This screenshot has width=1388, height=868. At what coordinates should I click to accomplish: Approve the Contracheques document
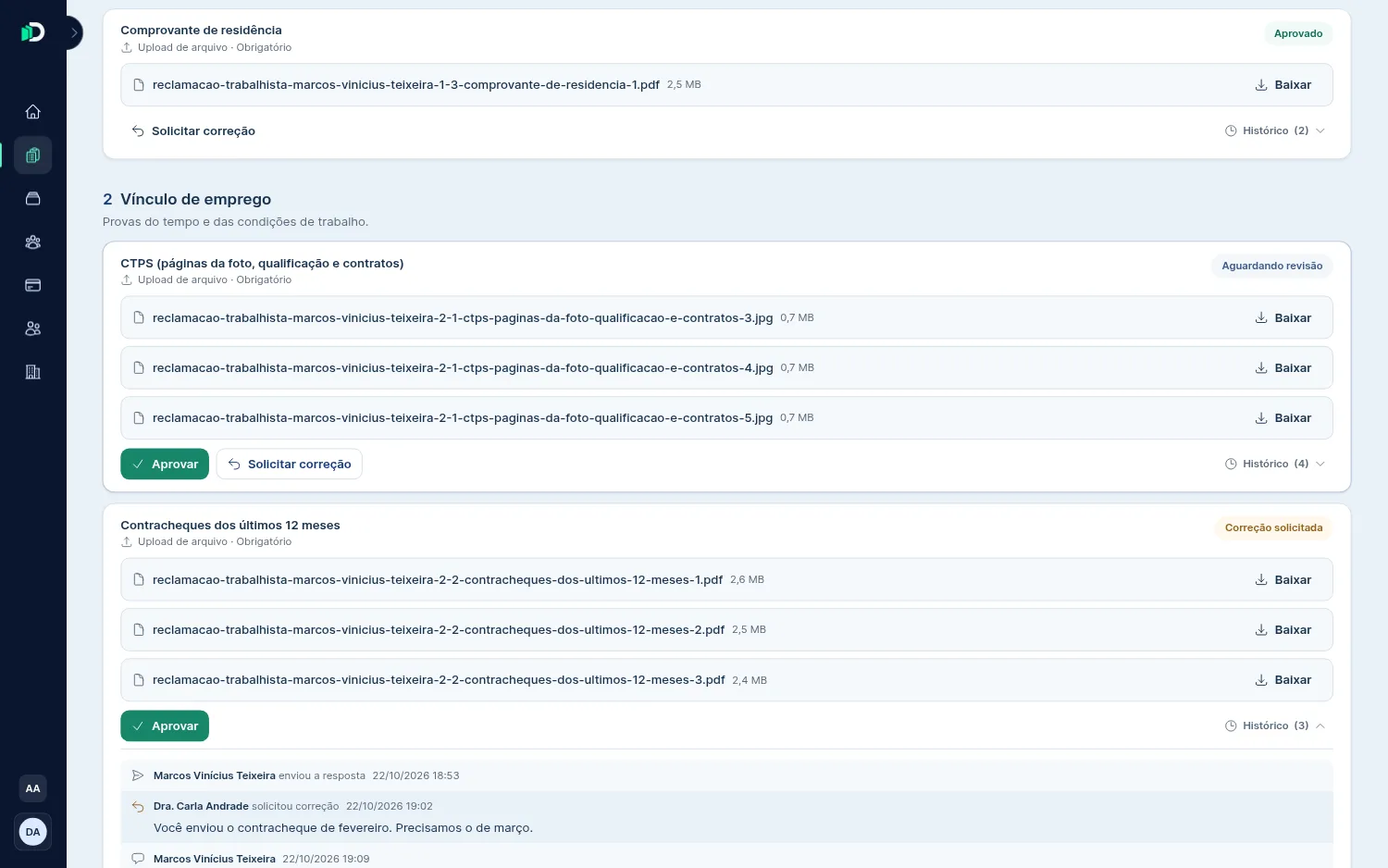165,726
